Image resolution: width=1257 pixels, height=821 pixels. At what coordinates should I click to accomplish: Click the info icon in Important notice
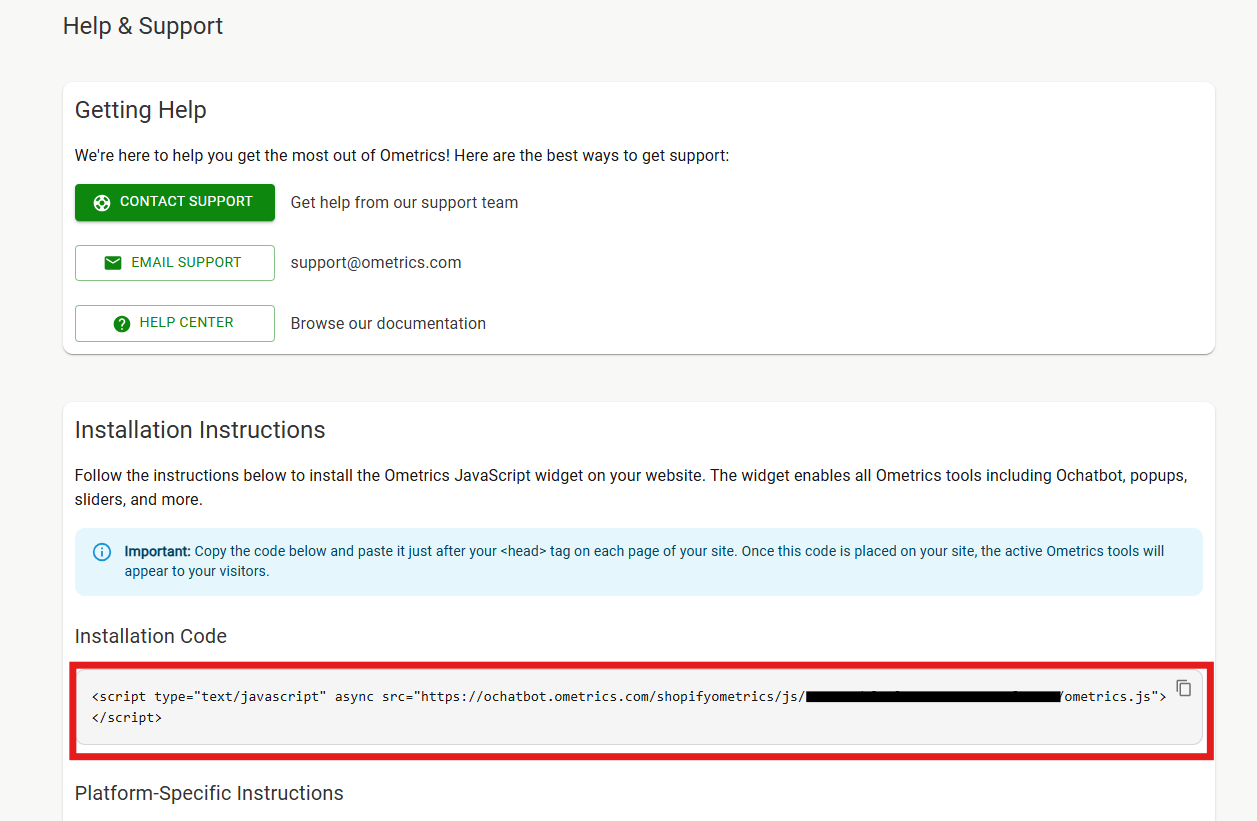coord(102,552)
